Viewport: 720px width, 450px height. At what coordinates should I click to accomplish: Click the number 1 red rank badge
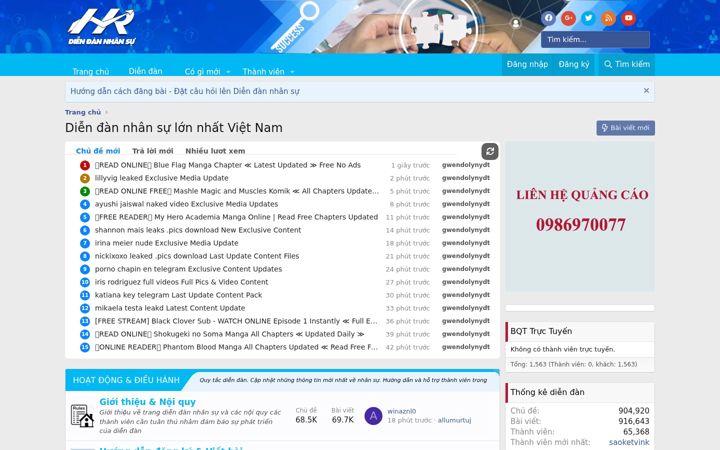point(85,165)
